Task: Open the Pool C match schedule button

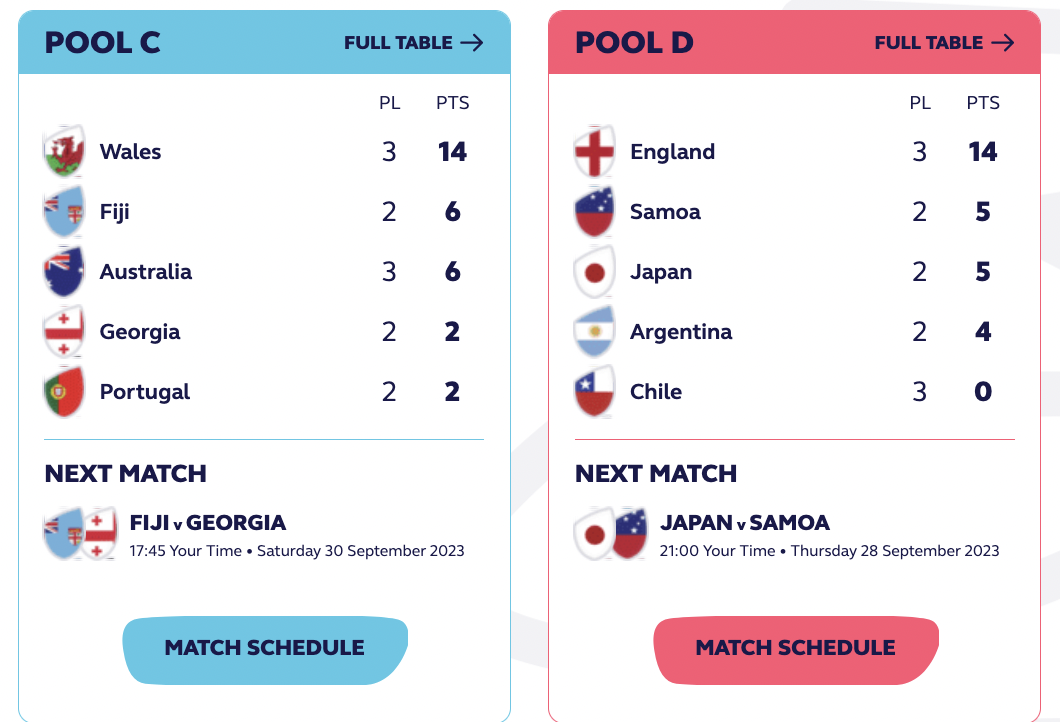Action: [x=265, y=650]
